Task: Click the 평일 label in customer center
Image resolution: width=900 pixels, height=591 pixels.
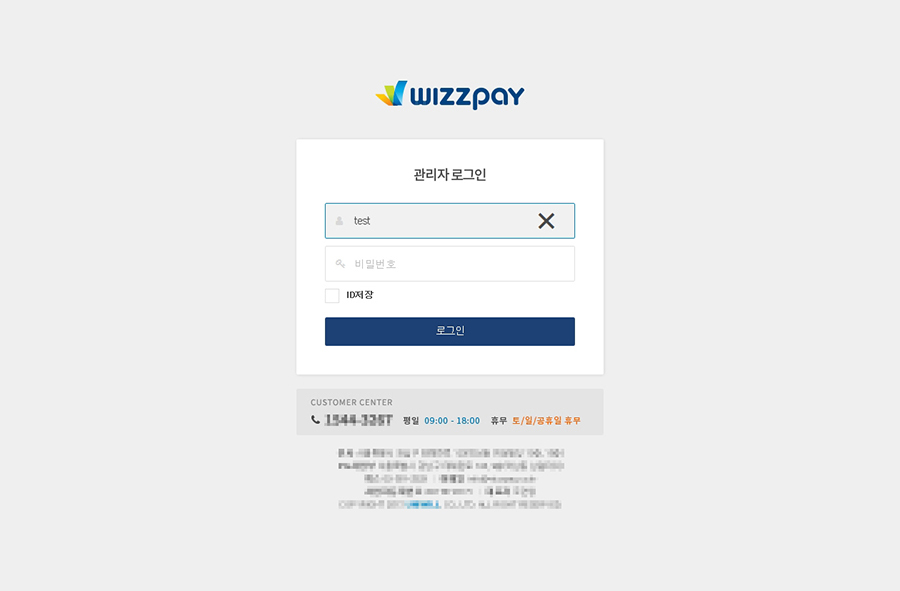Action: (x=411, y=421)
